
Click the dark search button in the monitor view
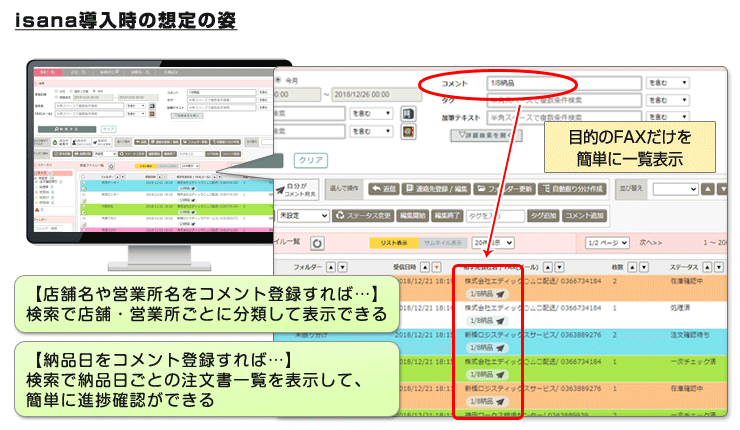click(67, 129)
